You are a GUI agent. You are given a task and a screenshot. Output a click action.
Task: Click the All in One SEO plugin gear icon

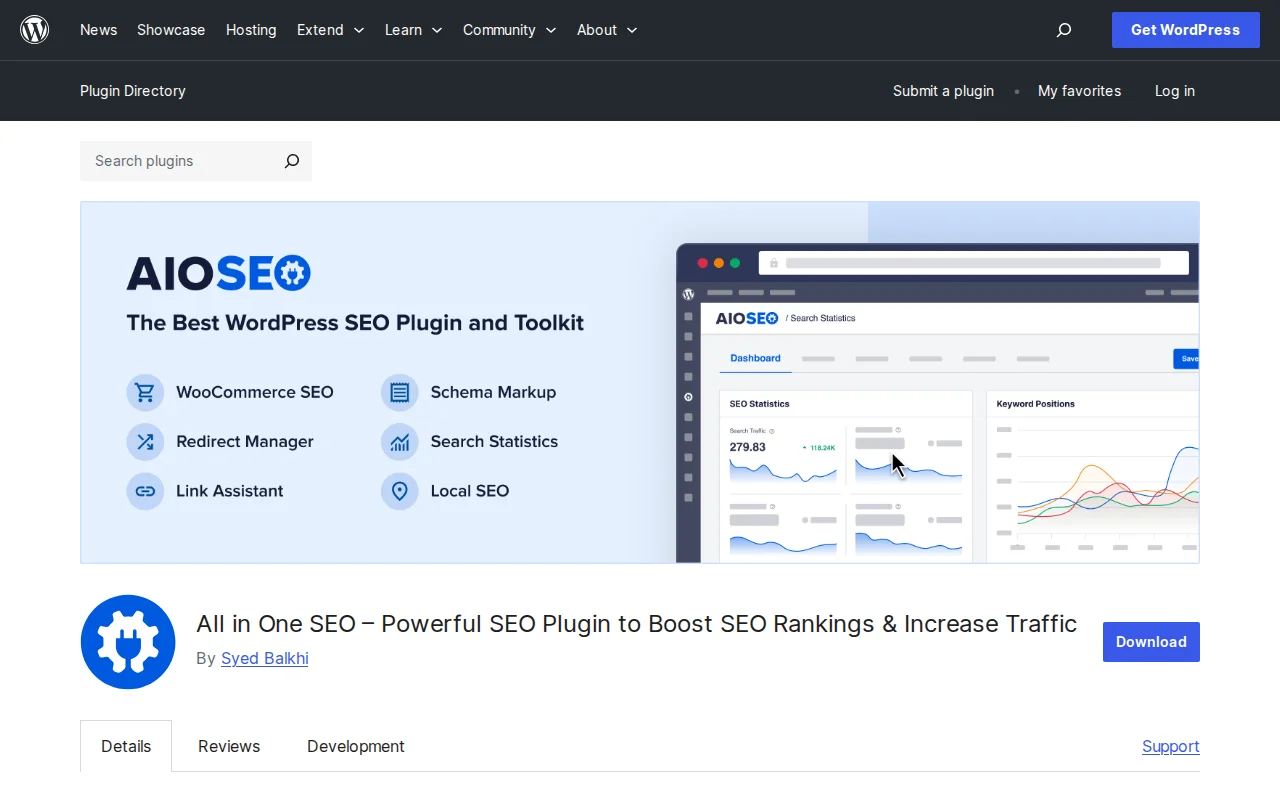click(x=127, y=641)
